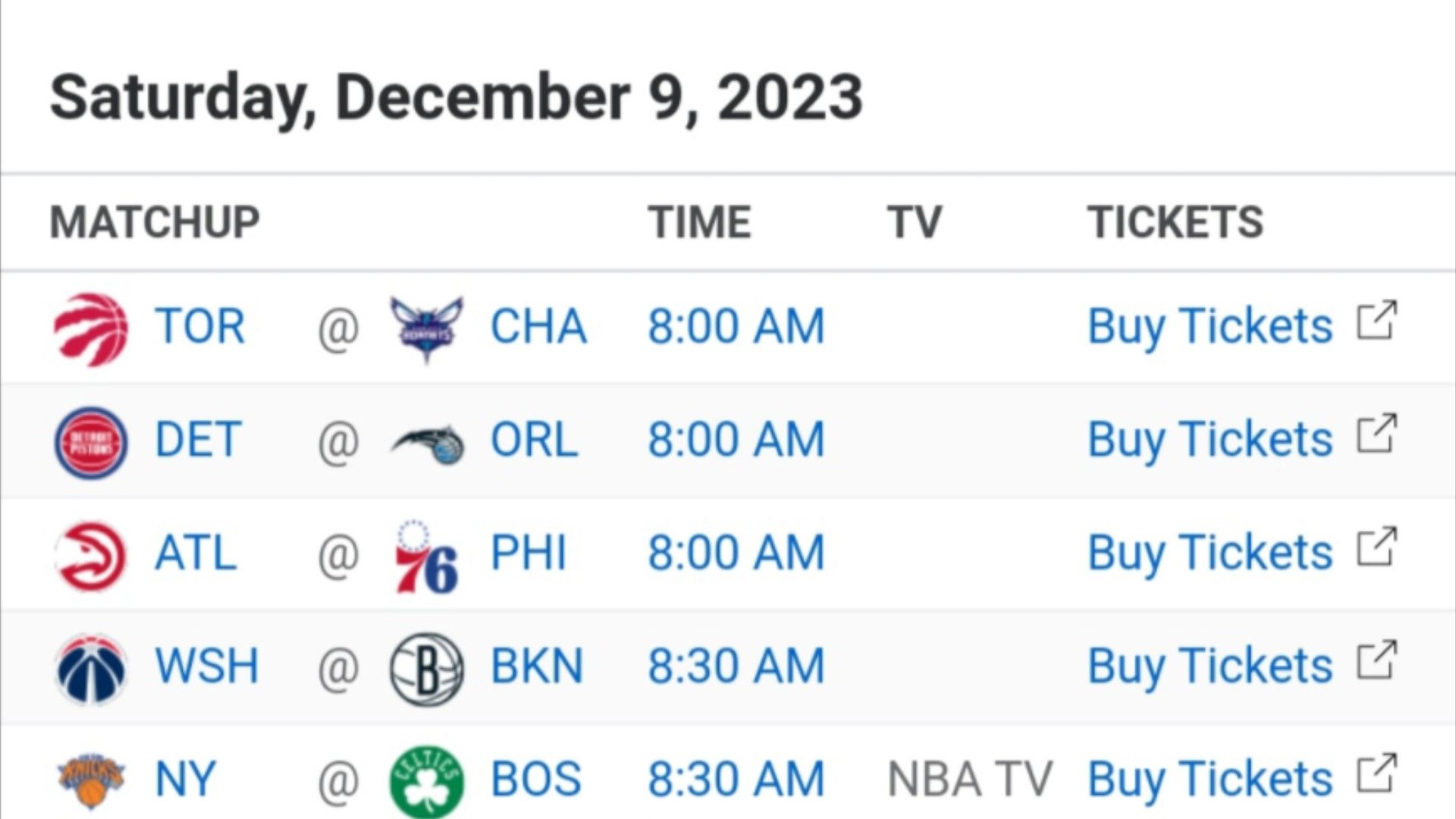Click the Atlanta Hawks logo
The image size is (1456, 819).
tap(91, 556)
